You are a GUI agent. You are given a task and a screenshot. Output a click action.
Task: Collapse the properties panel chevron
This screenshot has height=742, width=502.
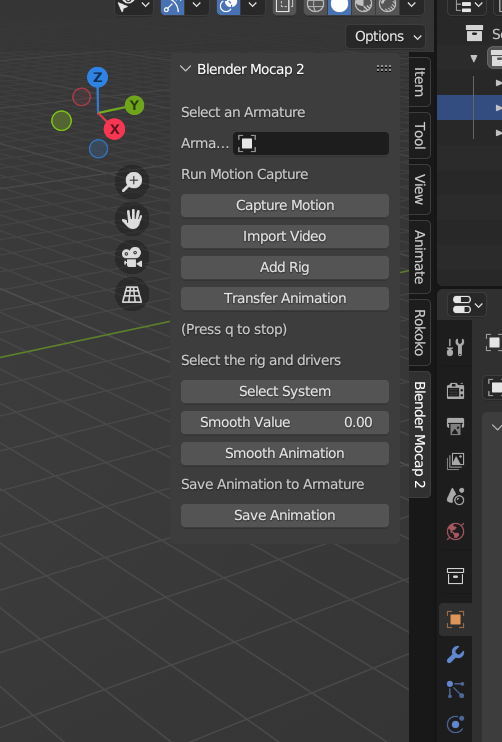point(496,427)
